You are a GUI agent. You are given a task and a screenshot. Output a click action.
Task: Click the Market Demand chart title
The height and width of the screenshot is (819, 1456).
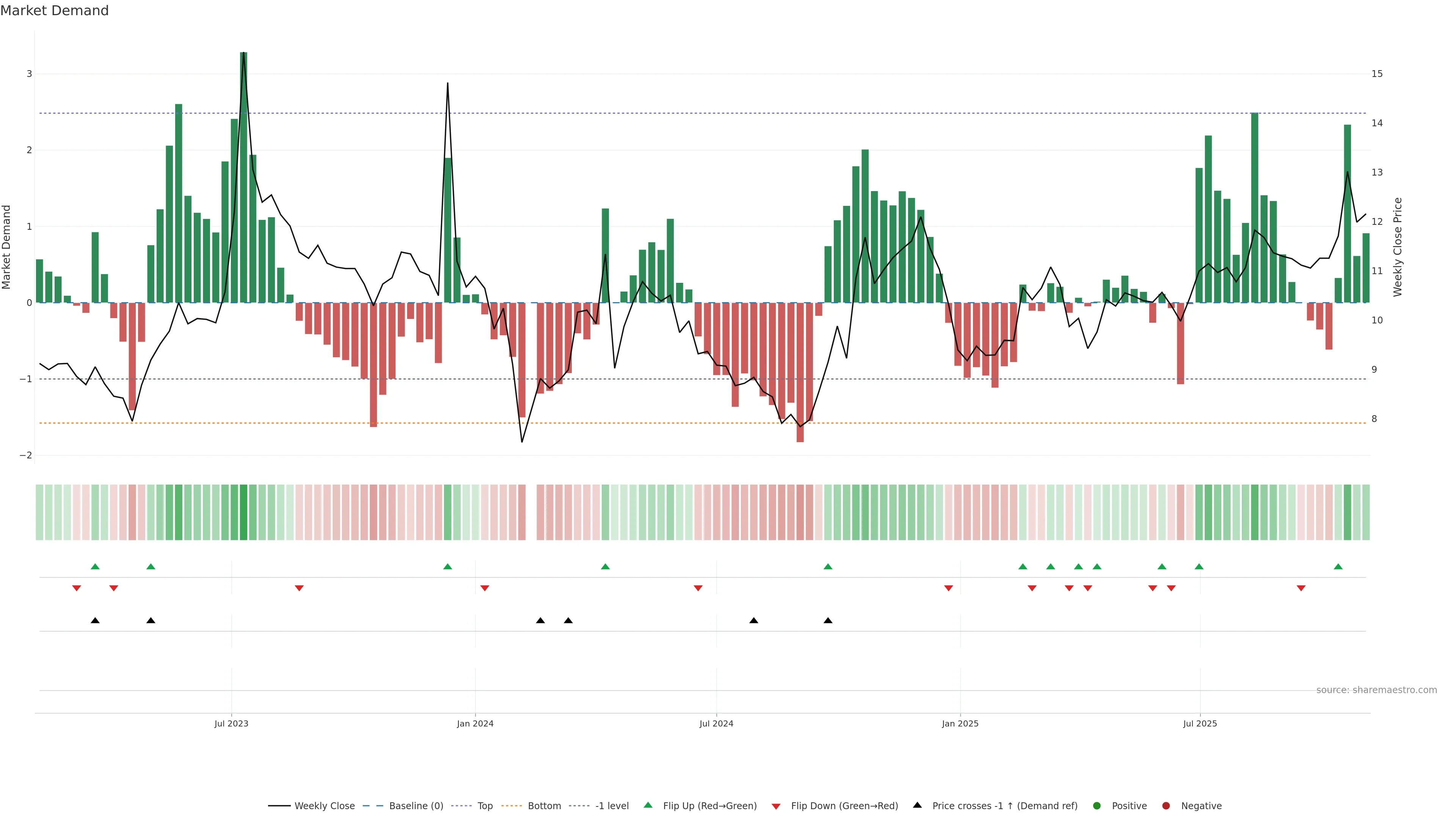54,11
